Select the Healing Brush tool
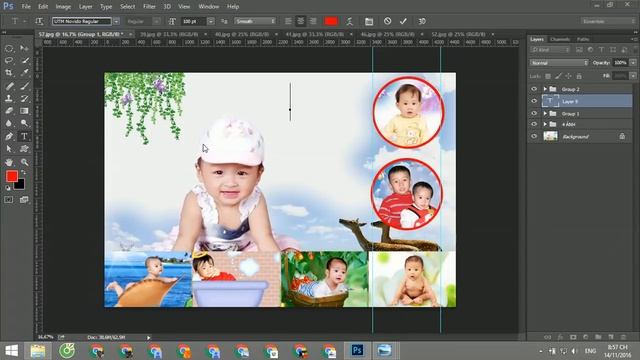This screenshot has height=360, width=640. coord(9,86)
